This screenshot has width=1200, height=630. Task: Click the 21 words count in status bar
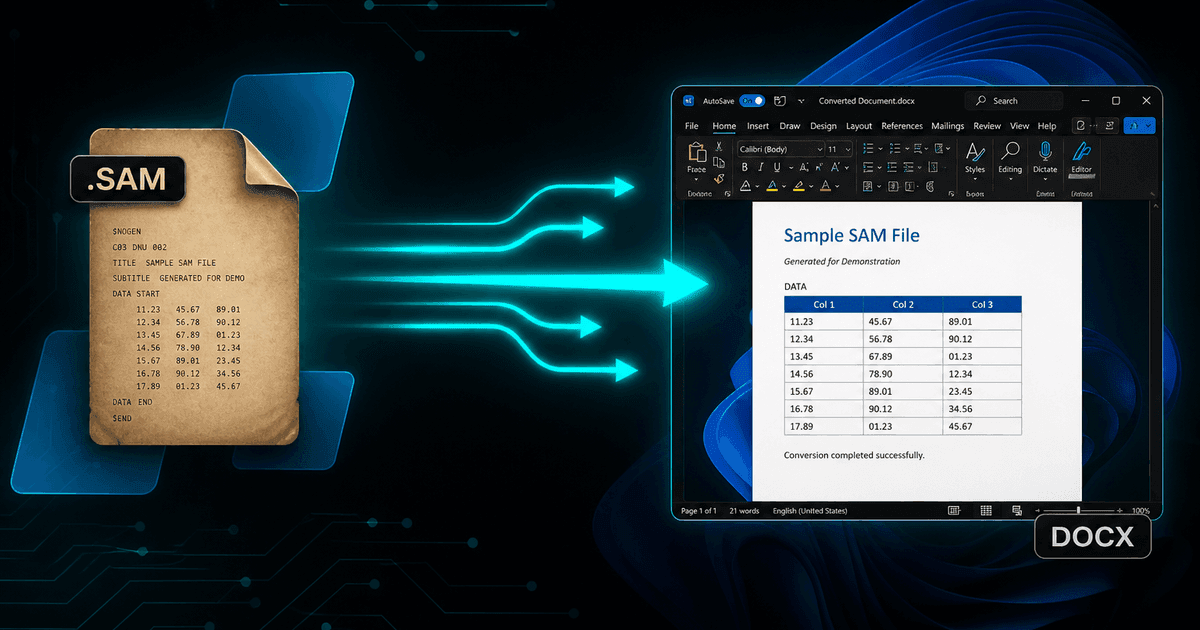click(x=744, y=511)
